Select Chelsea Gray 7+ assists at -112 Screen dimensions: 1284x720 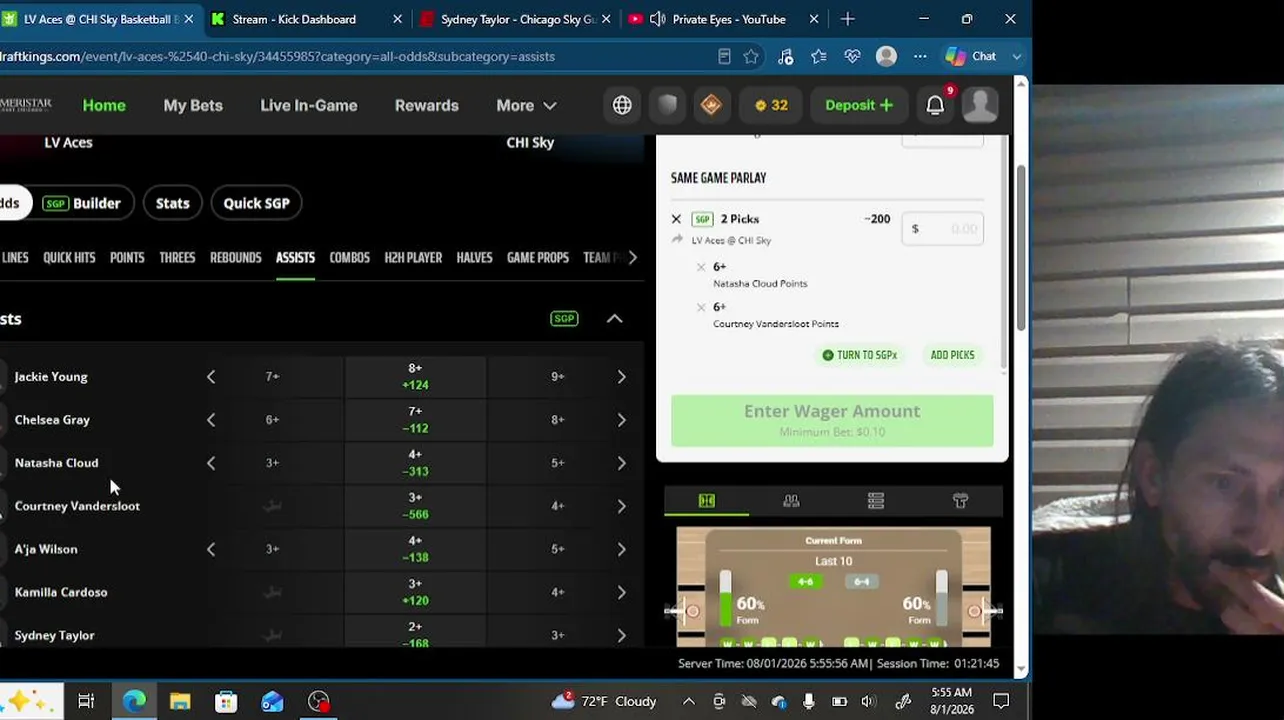coord(415,419)
